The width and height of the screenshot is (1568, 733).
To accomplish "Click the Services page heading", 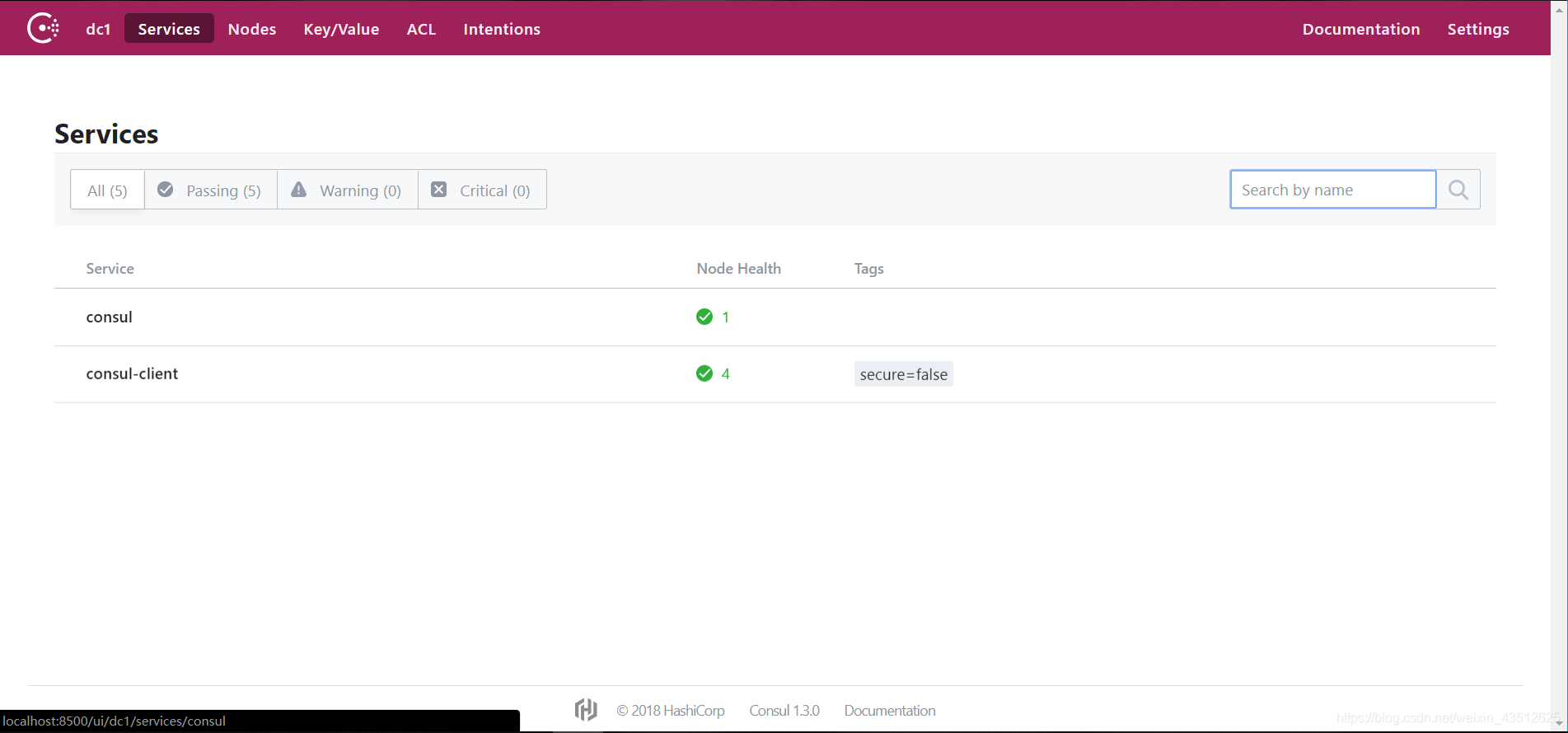I will (106, 134).
